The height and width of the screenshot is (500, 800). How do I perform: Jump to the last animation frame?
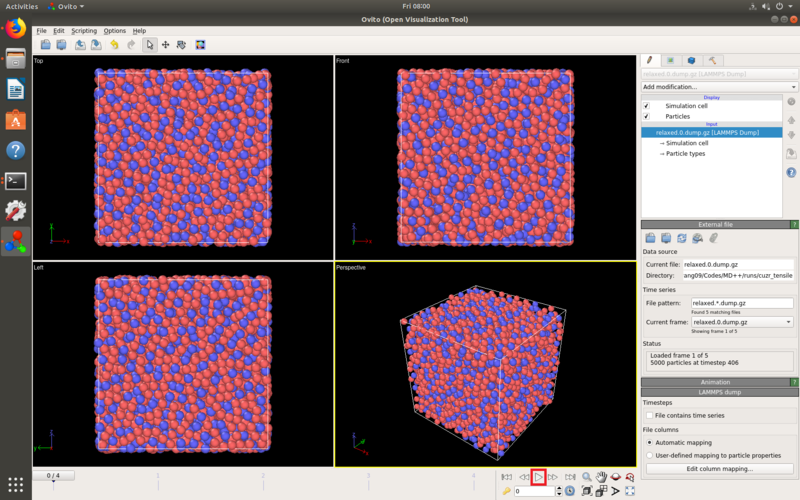[570, 477]
